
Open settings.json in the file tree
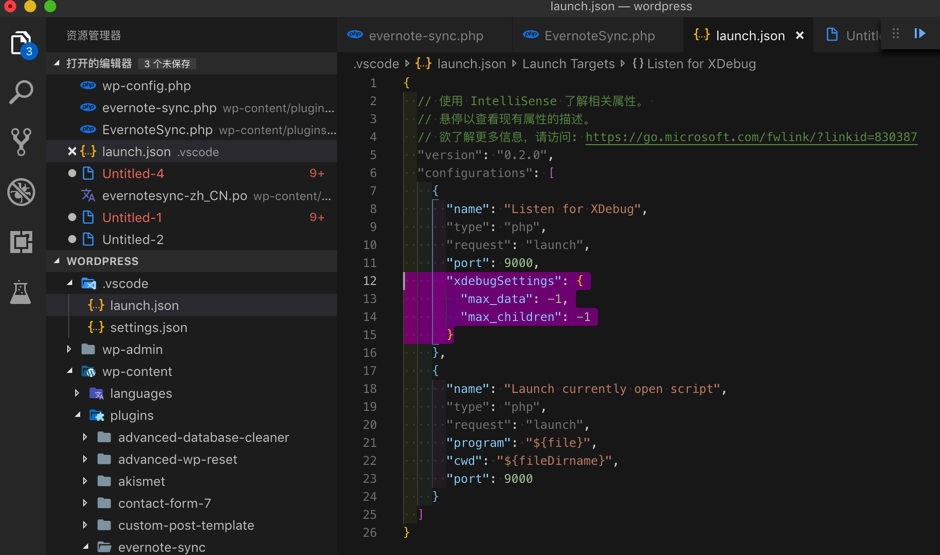point(148,328)
